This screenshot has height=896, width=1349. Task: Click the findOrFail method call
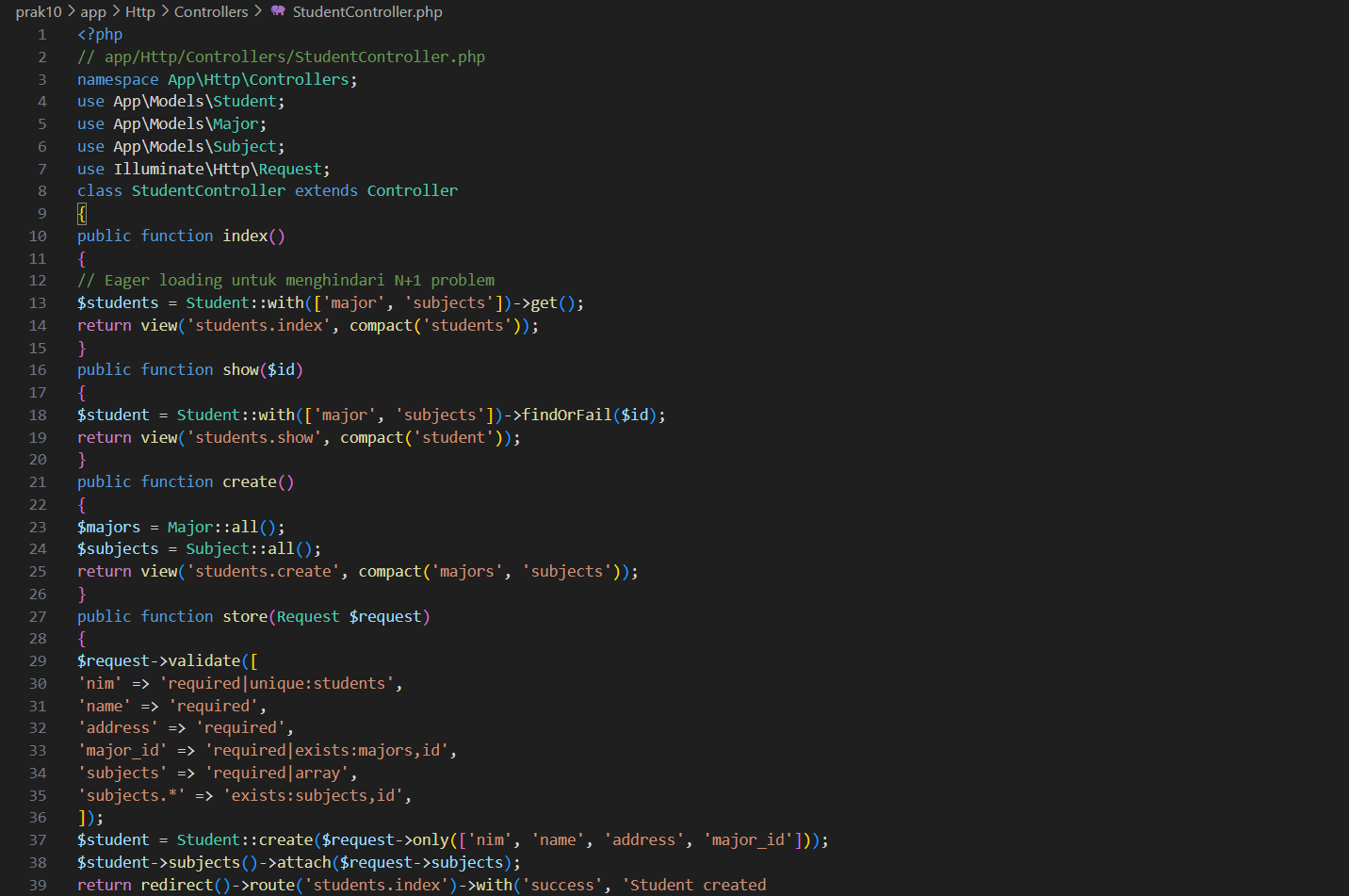tap(566, 415)
